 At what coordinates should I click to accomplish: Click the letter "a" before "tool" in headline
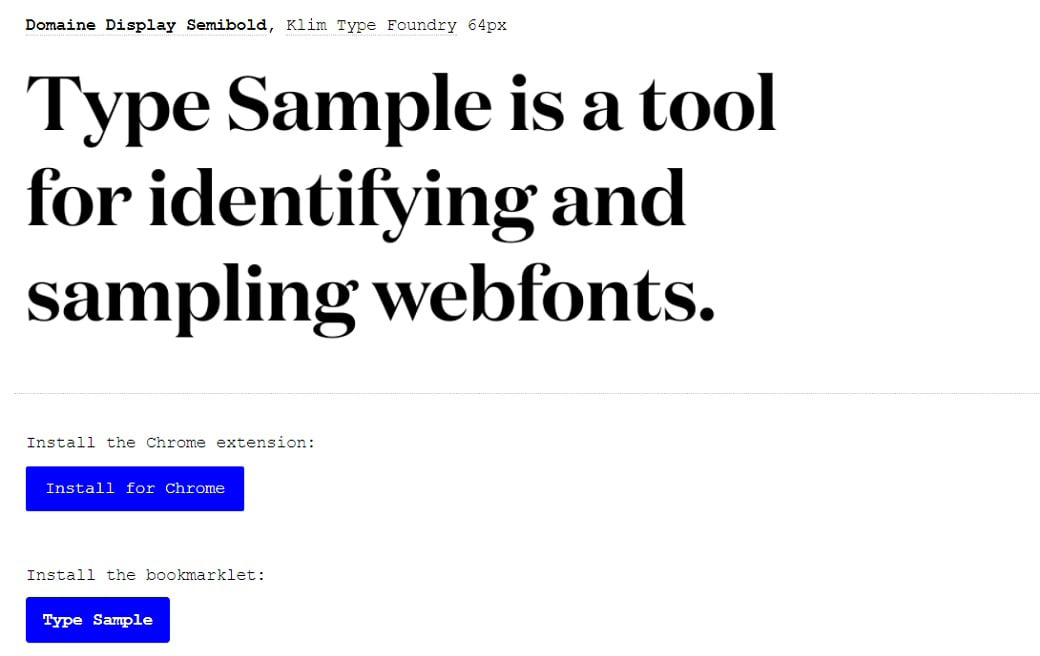click(x=603, y=108)
